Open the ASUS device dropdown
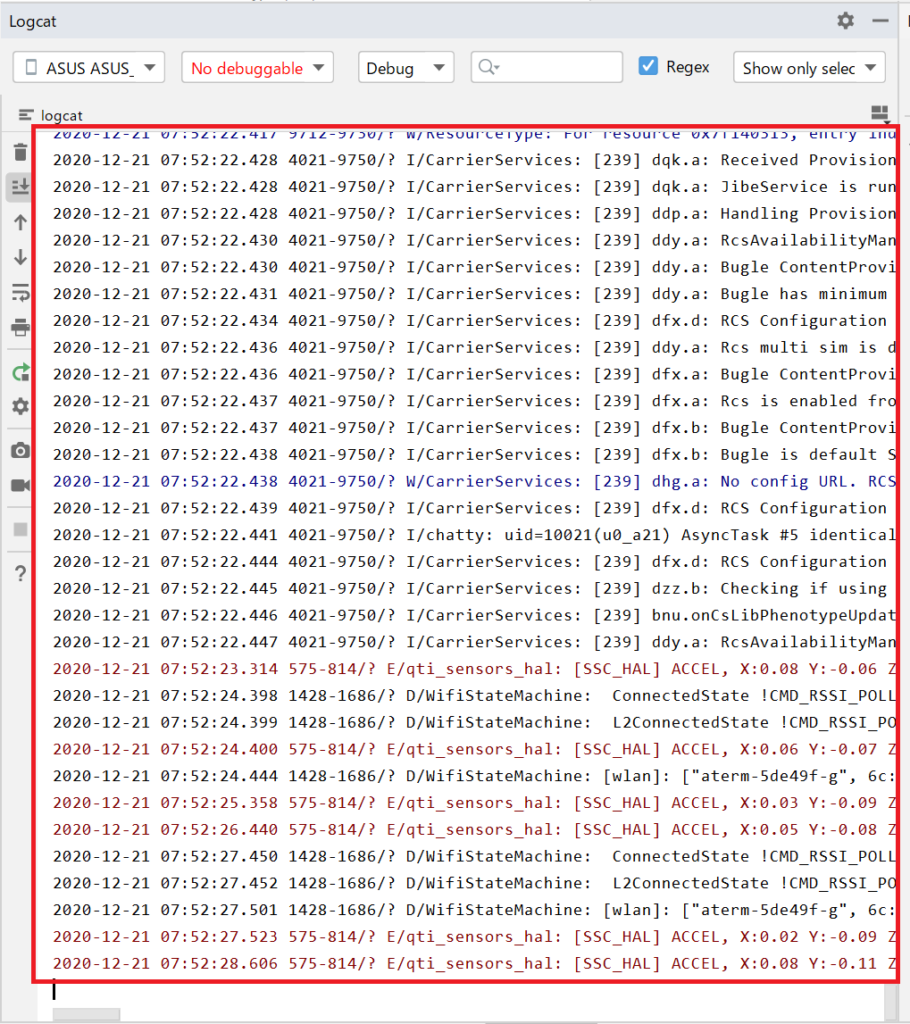The image size is (910, 1024). tap(89, 67)
